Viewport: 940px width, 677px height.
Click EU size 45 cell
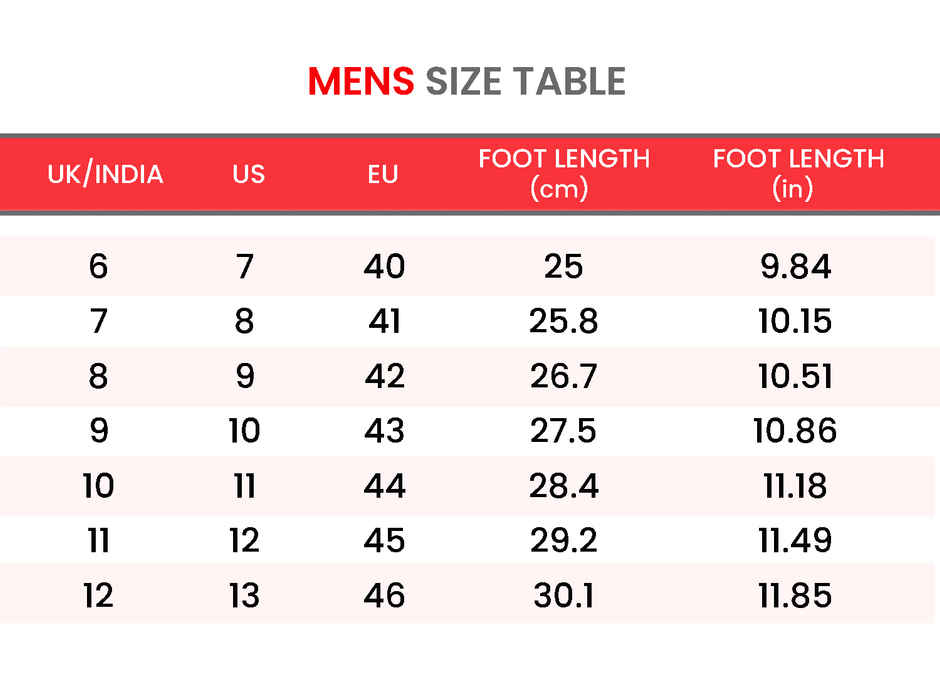384,541
